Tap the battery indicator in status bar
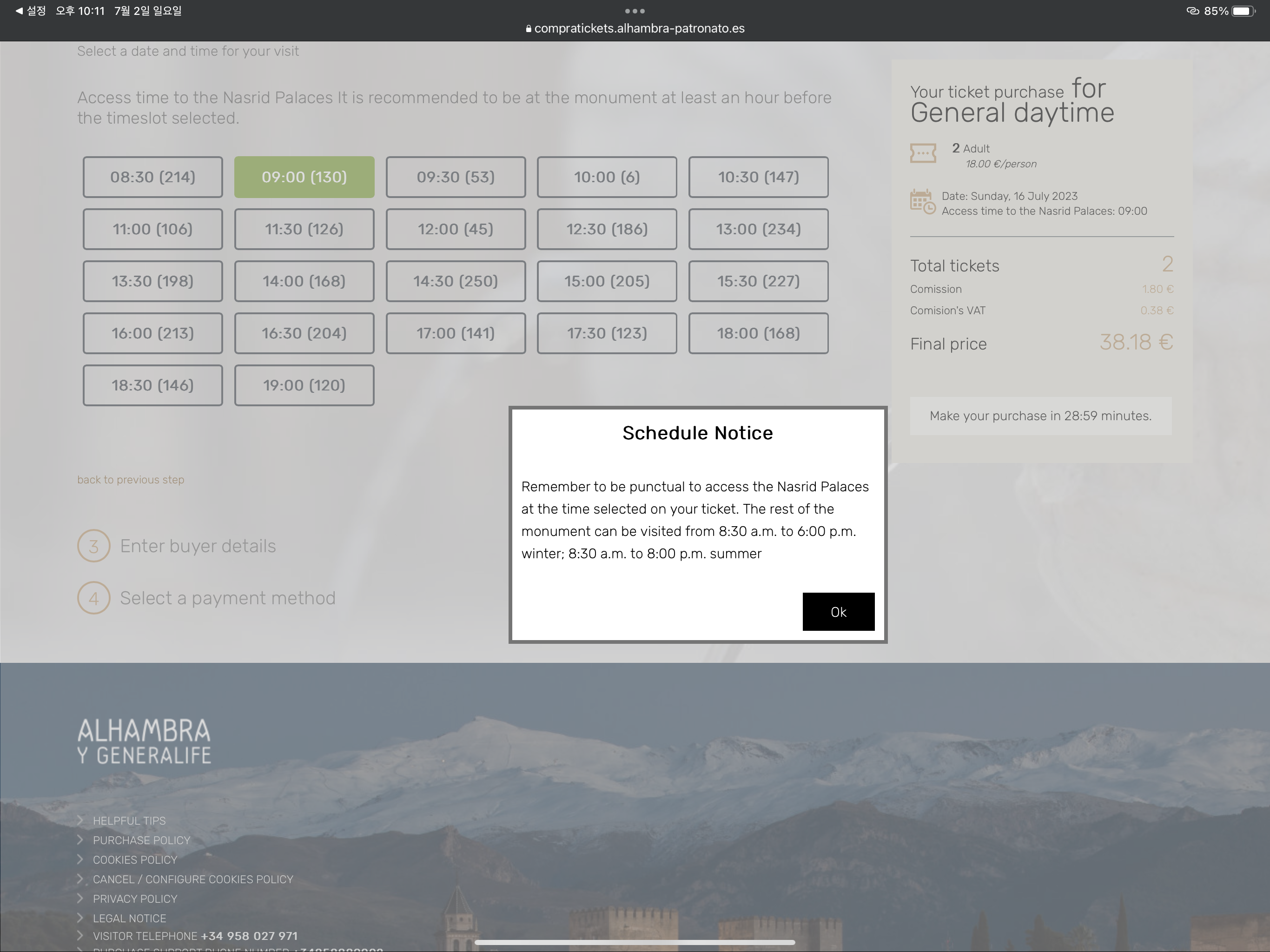 click(x=1243, y=11)
